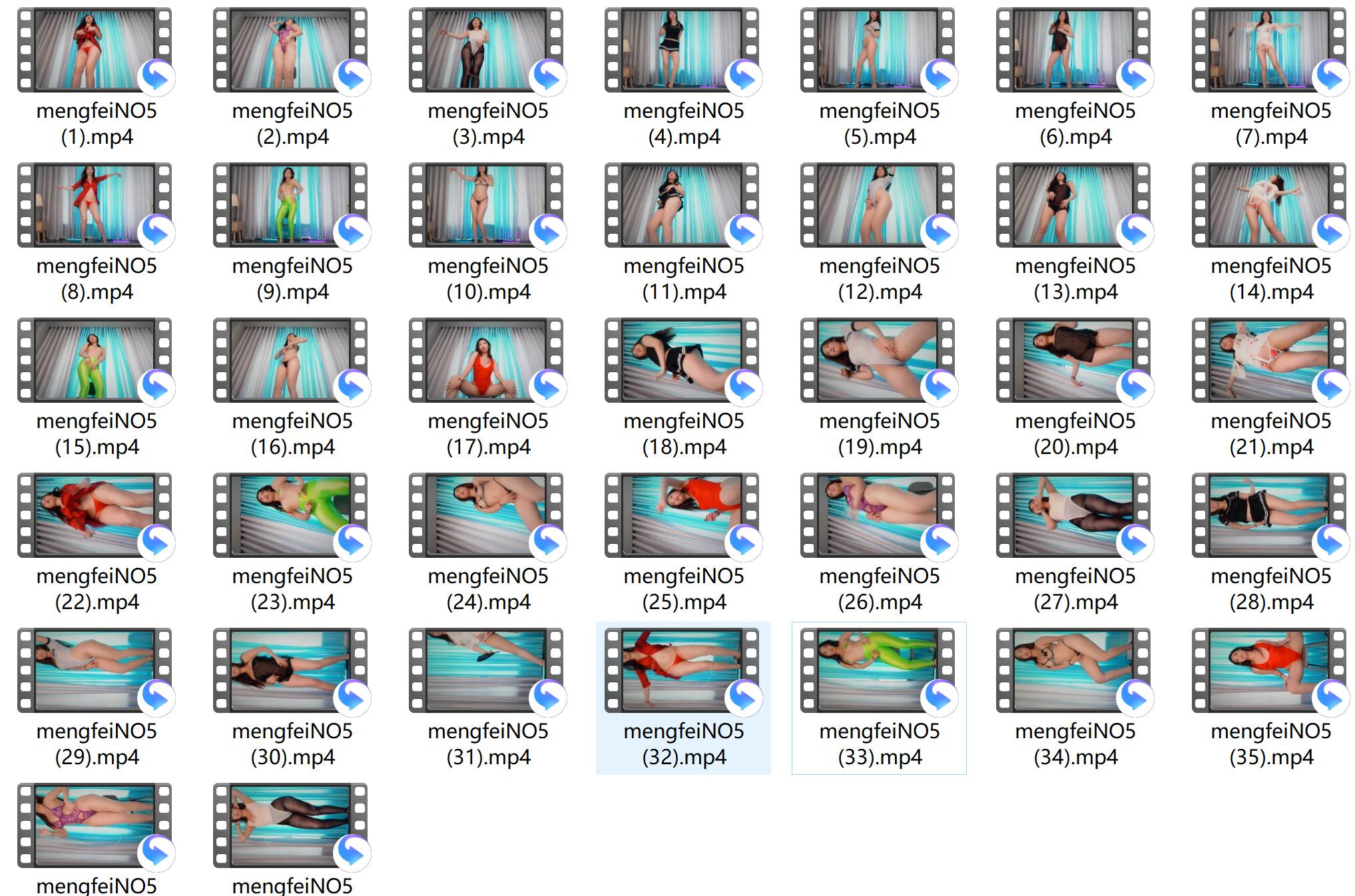This screenshot has height=896, width=1355.
Task: Click the mengfeiNO5 (30).mp4 file icon
Action: [290, 670]
